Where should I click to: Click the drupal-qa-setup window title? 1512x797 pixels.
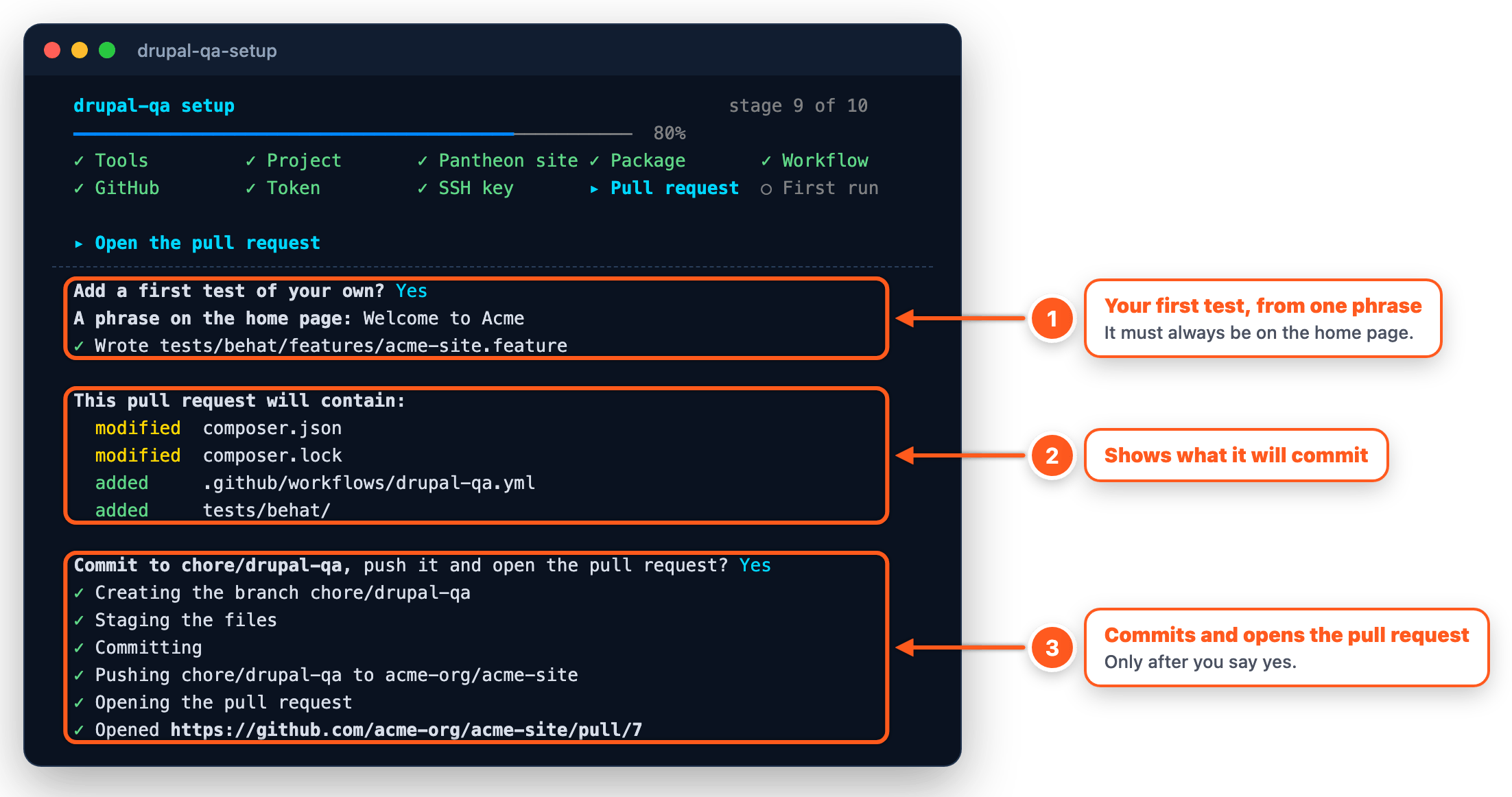(207, 51)
